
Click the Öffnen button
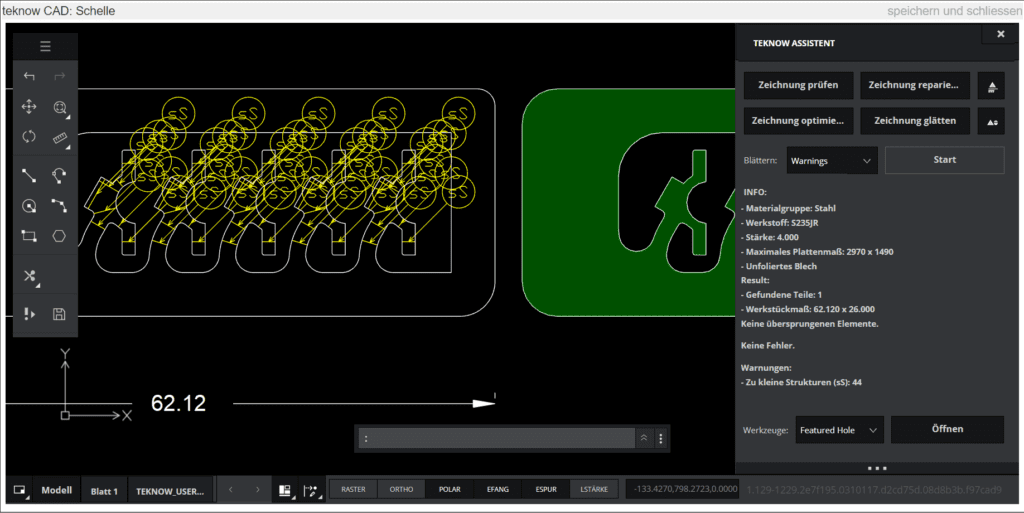[x=947, y=429]
